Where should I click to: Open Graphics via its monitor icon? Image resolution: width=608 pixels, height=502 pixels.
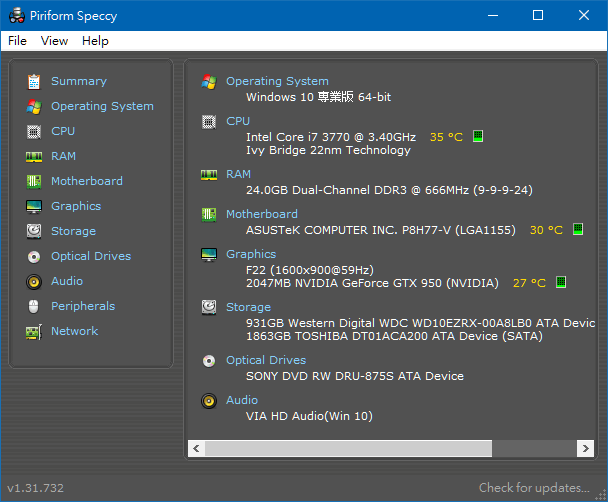coord(34,206)
